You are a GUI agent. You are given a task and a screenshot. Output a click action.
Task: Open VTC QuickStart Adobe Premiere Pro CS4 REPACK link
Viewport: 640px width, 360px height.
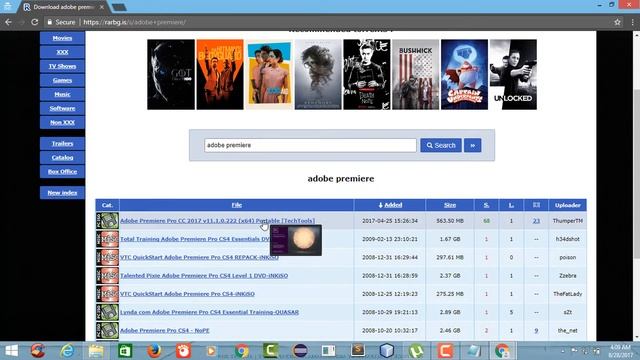tap(199, 258)
